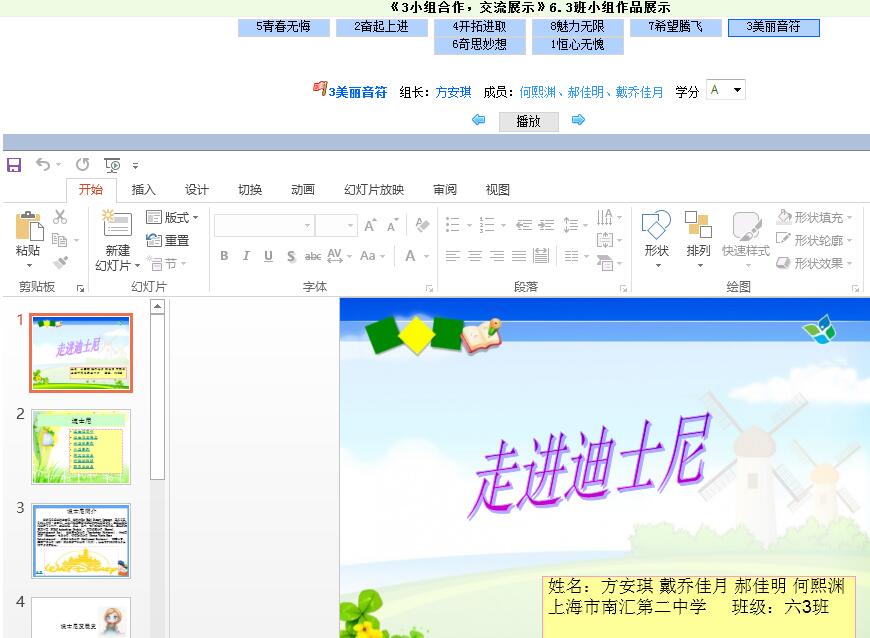This screenshot has height=638, width=870.
Task: Toggle Italic formatting
Action: click(246, 256)
